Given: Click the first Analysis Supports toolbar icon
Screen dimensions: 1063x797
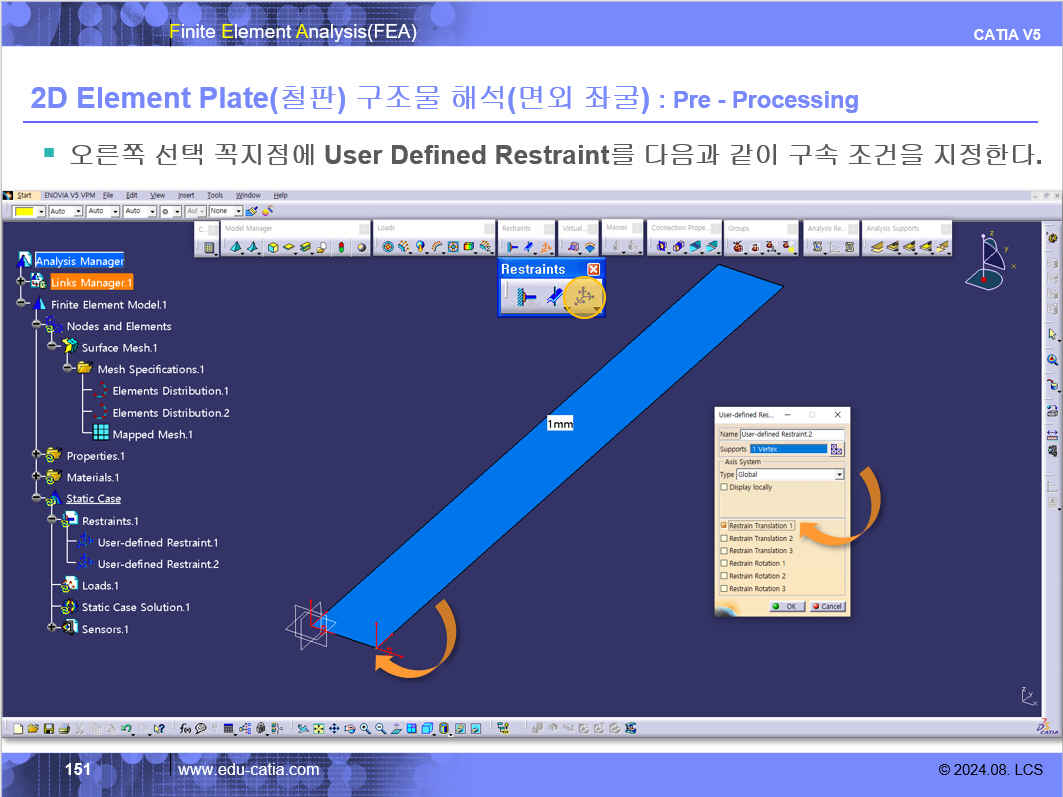Looking at the screenshot, I should coord(877,247).
